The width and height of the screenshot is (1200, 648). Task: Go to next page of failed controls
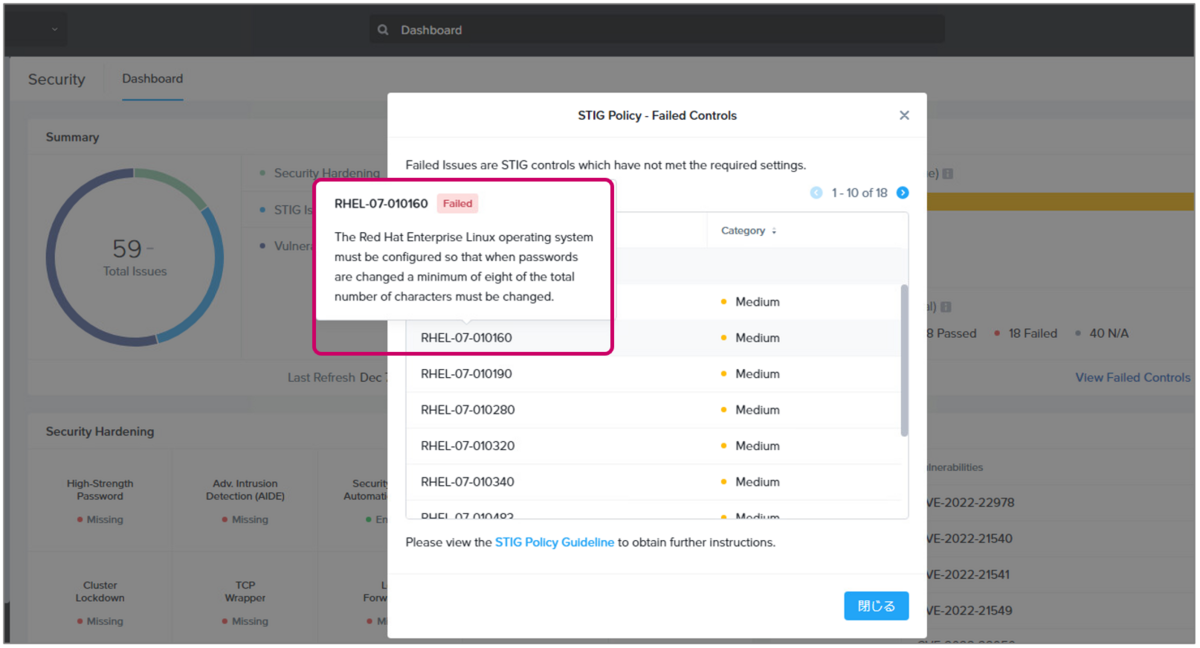coord(902,193)
